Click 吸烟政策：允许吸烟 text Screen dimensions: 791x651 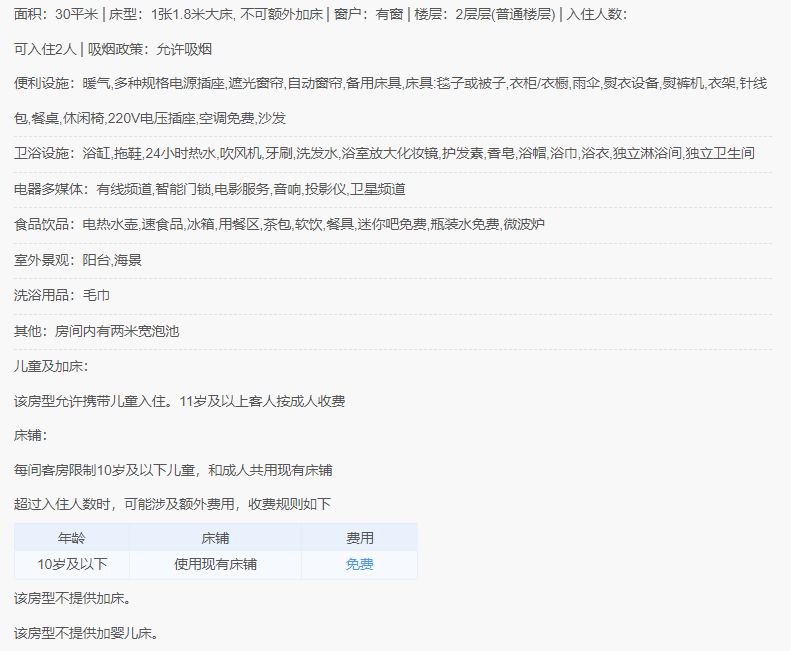click(150, 49)
